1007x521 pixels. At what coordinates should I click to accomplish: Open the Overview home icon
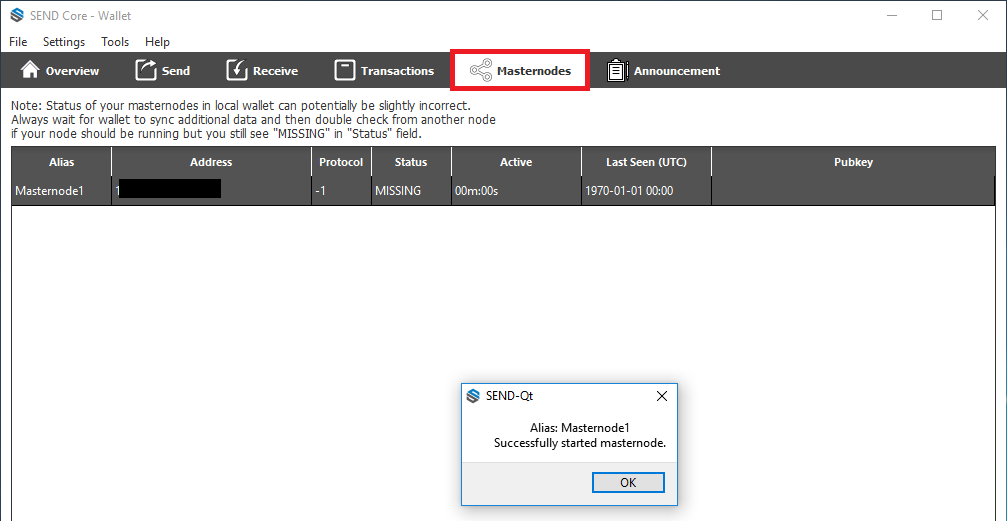coord(30,70)
